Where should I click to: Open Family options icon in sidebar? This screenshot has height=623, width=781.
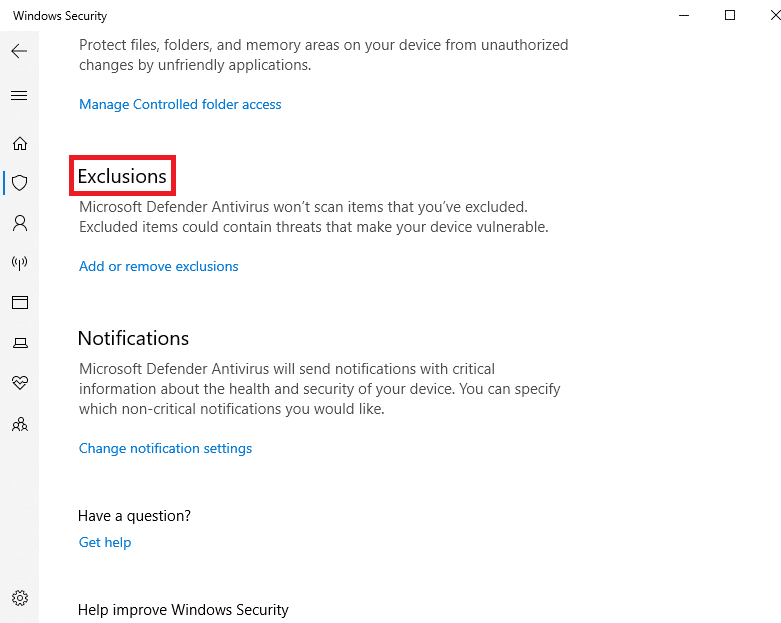pyautogui.click(x=20, y=424)
